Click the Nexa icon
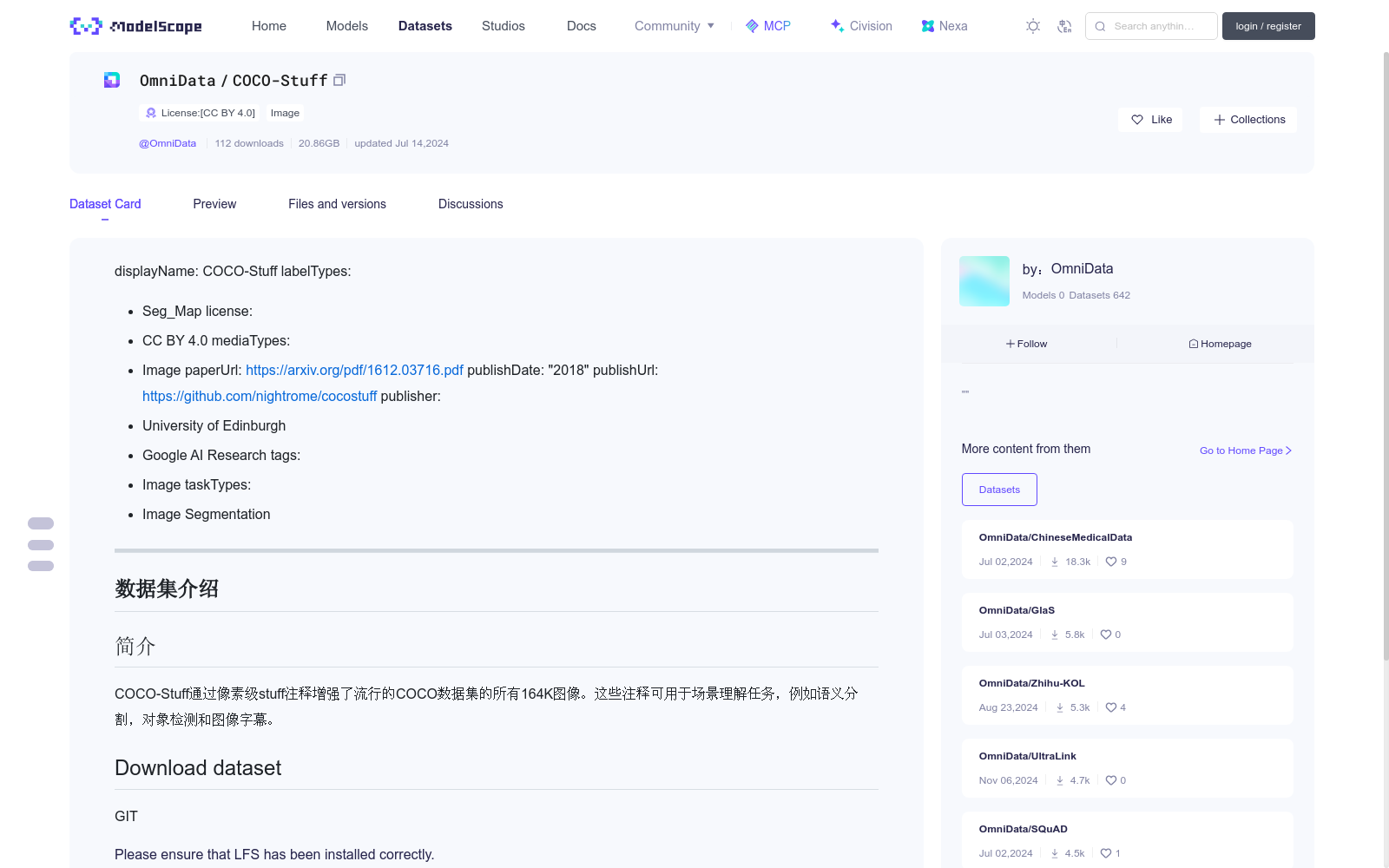This screenshot has height=868, width=1389. [928, 26]
